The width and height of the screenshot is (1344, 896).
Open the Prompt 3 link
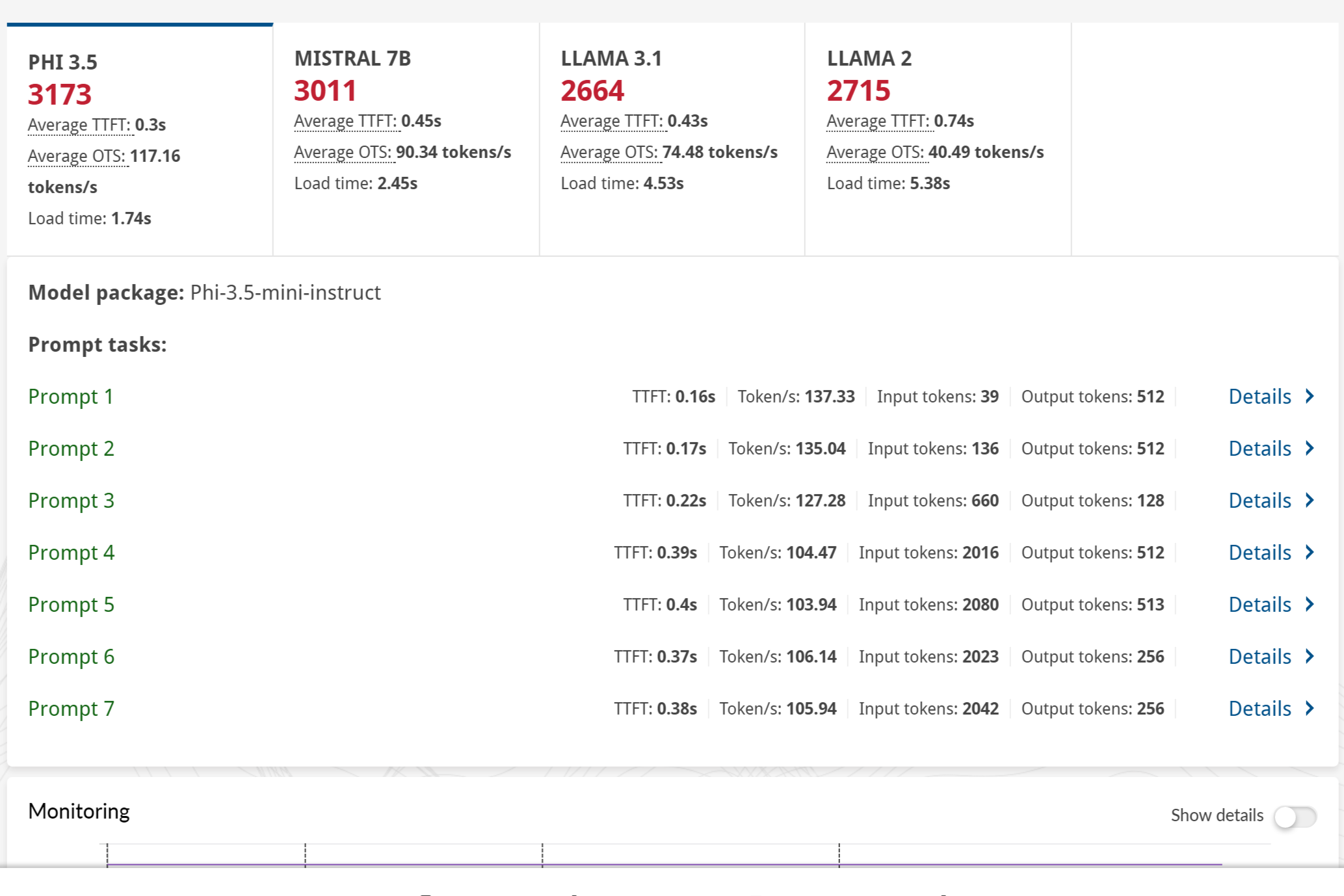71,501
